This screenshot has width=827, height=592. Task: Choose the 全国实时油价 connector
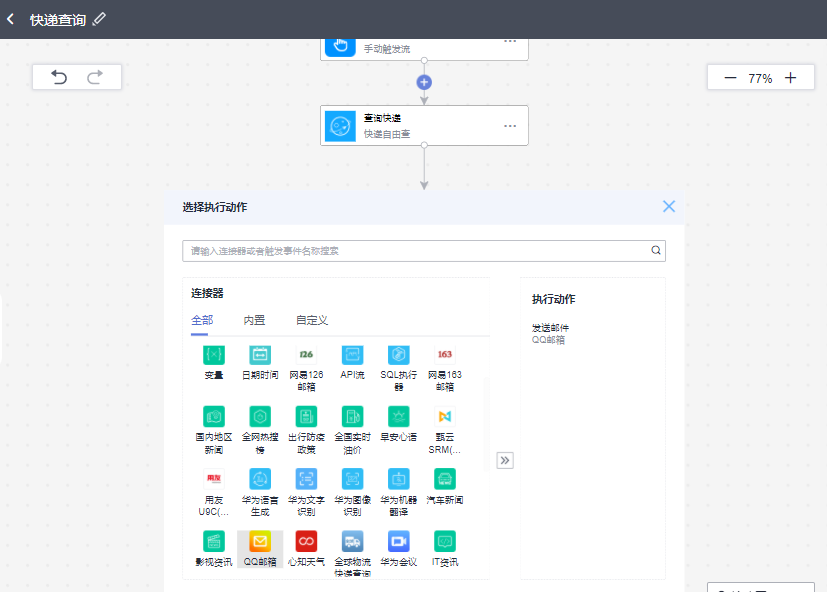coord(352,431)
